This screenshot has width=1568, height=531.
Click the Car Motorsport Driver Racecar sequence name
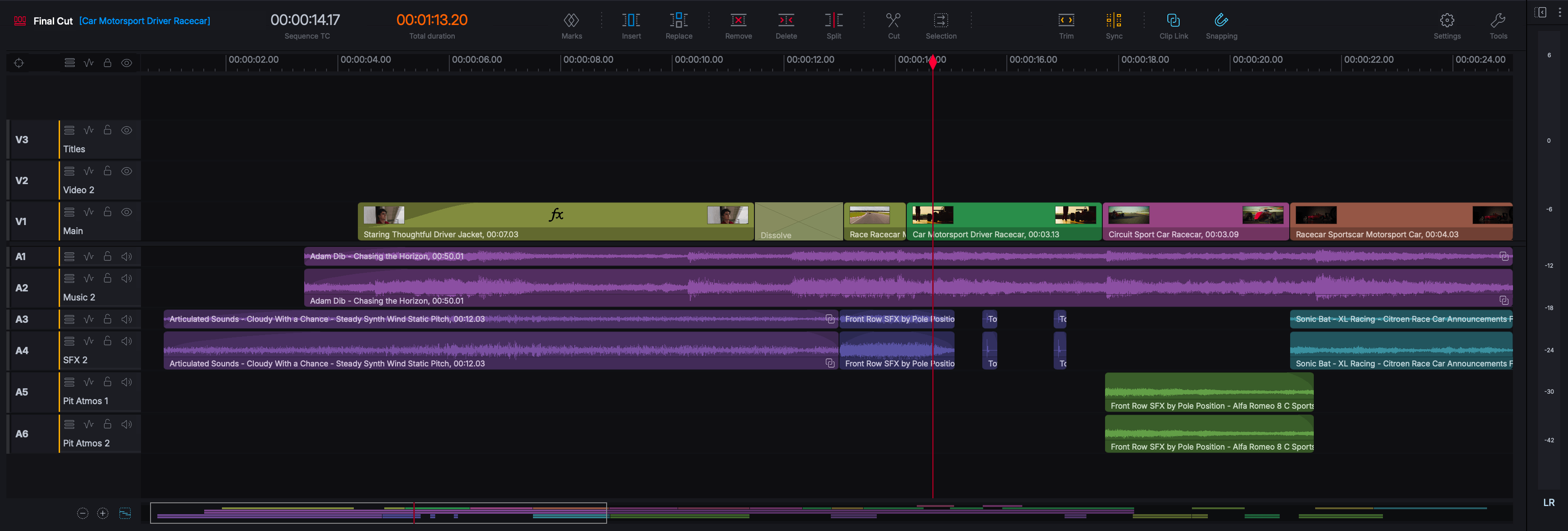[144, 20]
